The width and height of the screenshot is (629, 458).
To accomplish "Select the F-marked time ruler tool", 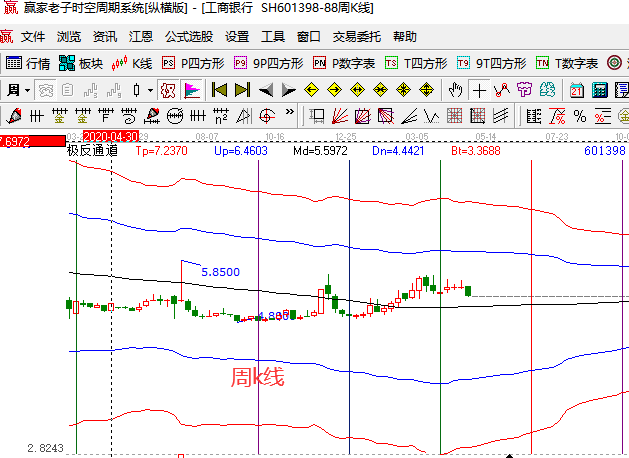I will [106, 116].
